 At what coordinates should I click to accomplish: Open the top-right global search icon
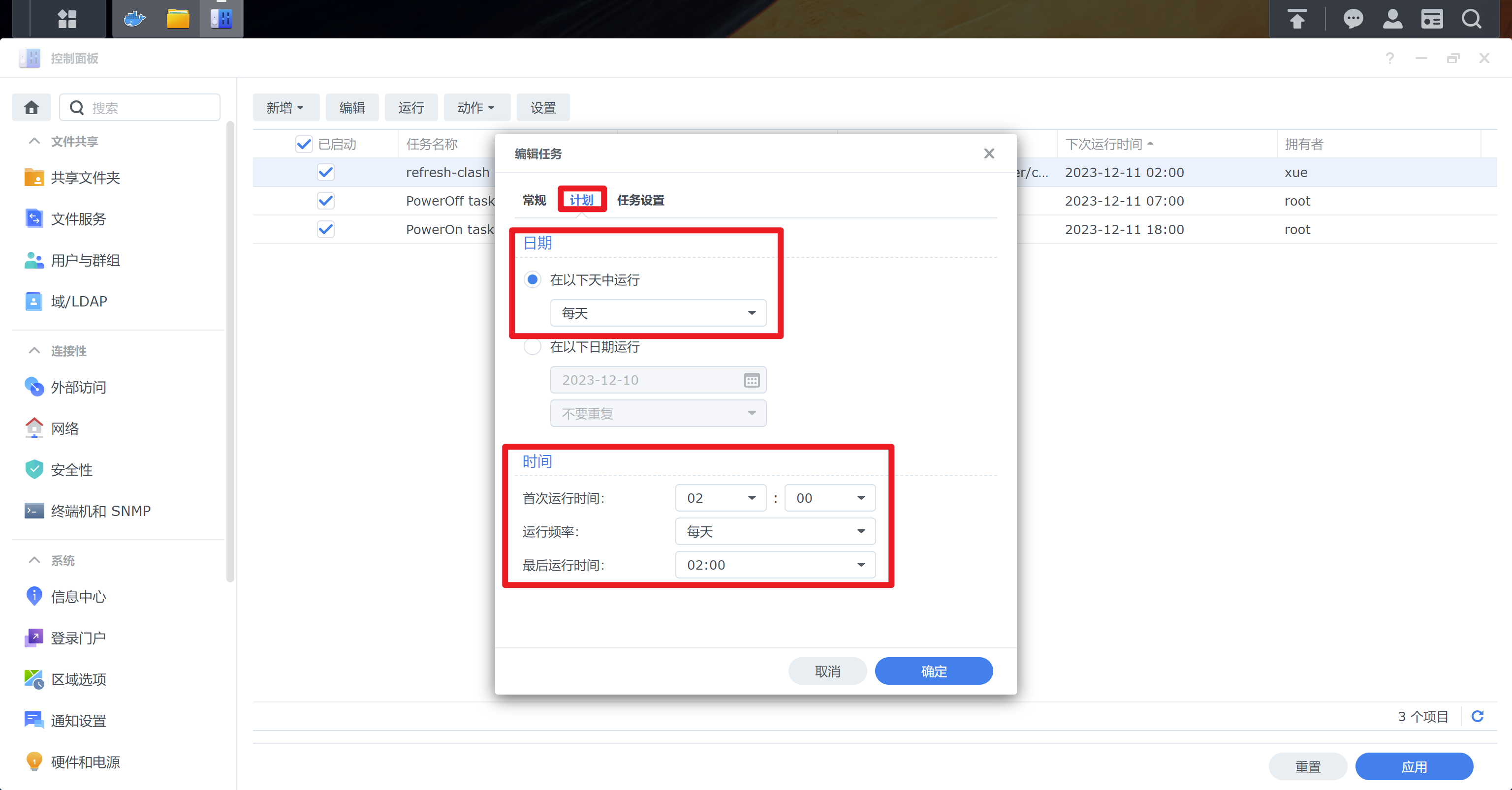click(x=1472, y=19)
